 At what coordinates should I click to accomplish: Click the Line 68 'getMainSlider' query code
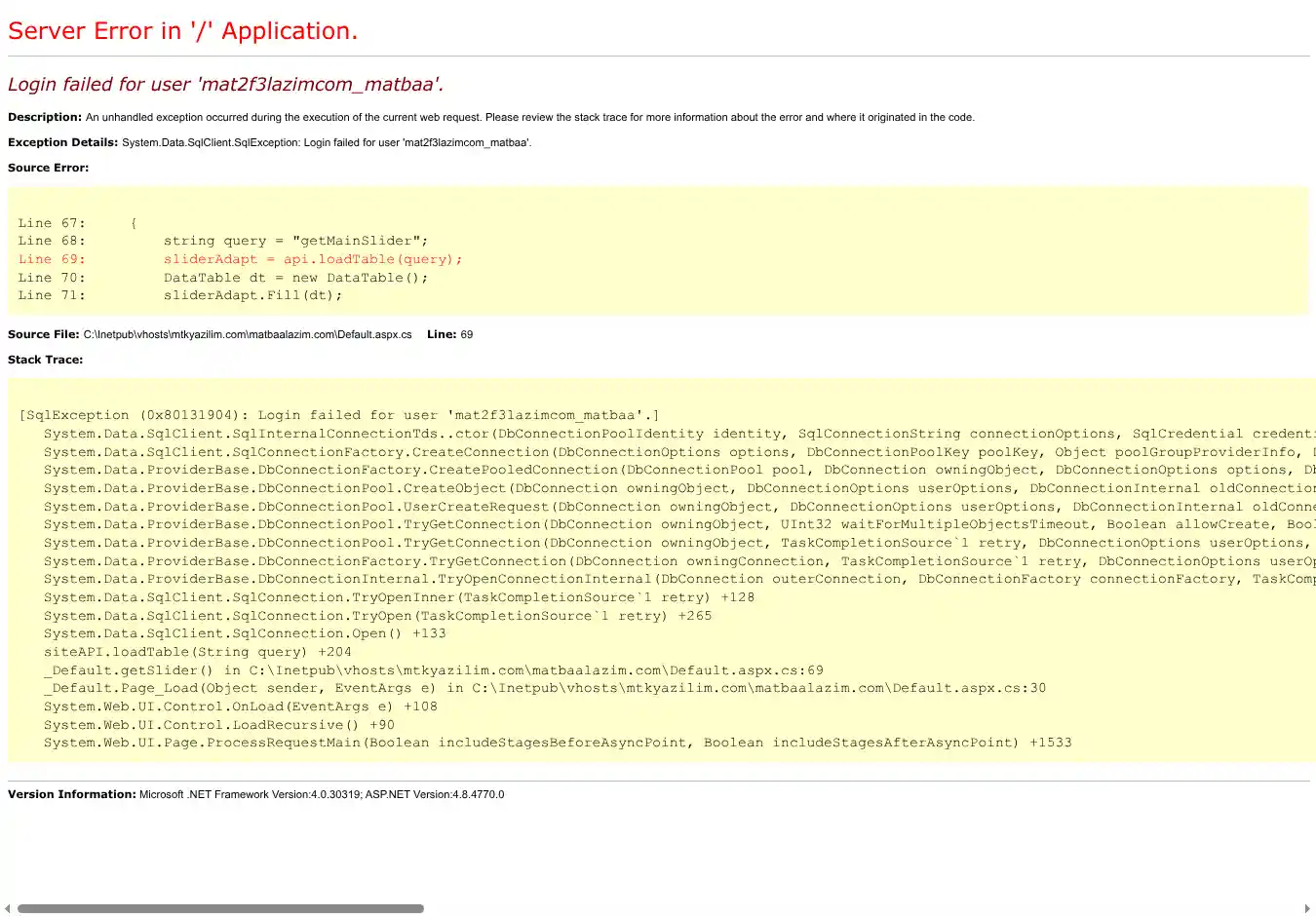click(295, 241)
